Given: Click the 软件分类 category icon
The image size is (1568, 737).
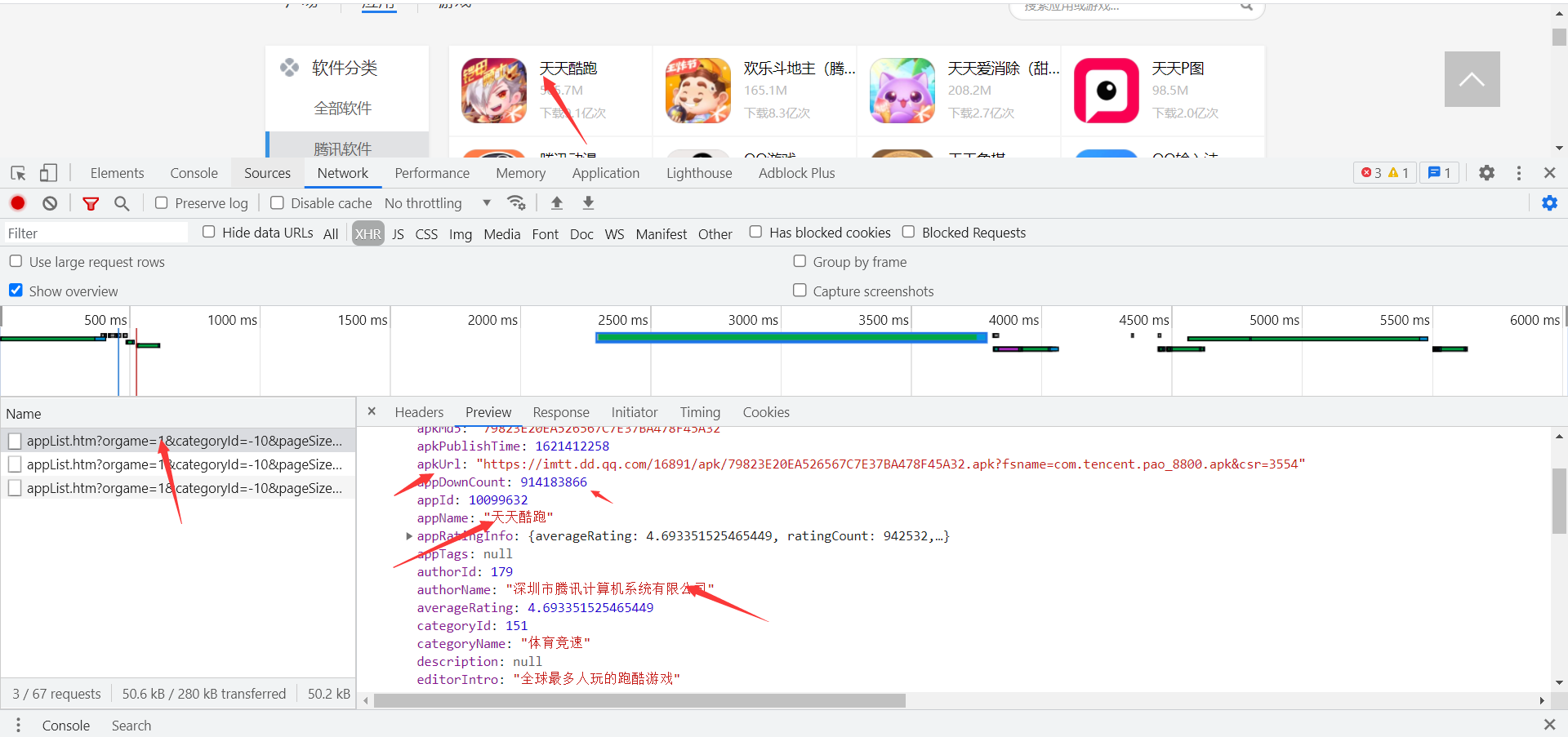Looking at the screenshot, I should [289, 68].
